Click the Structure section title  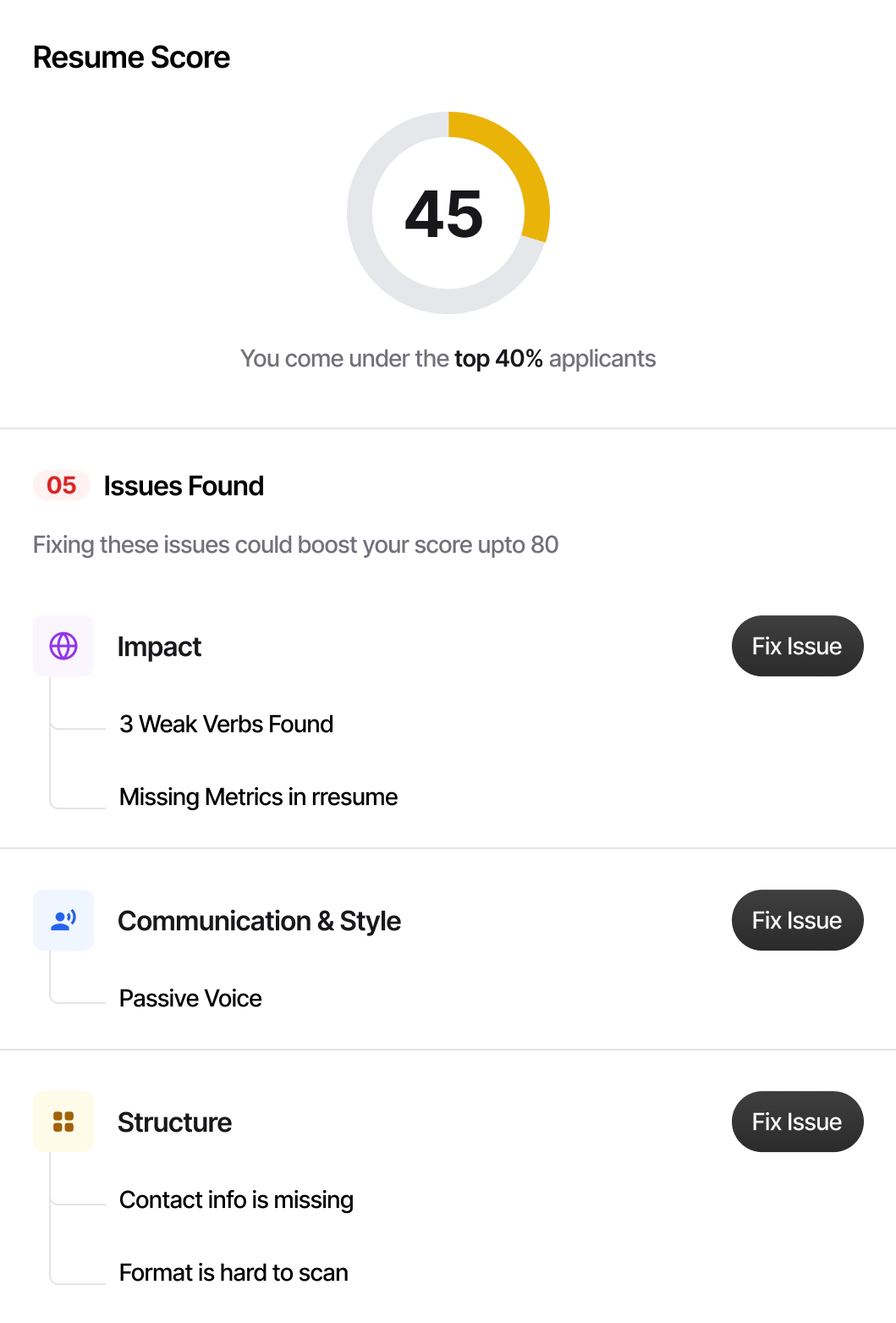[x=174, y=1122]
